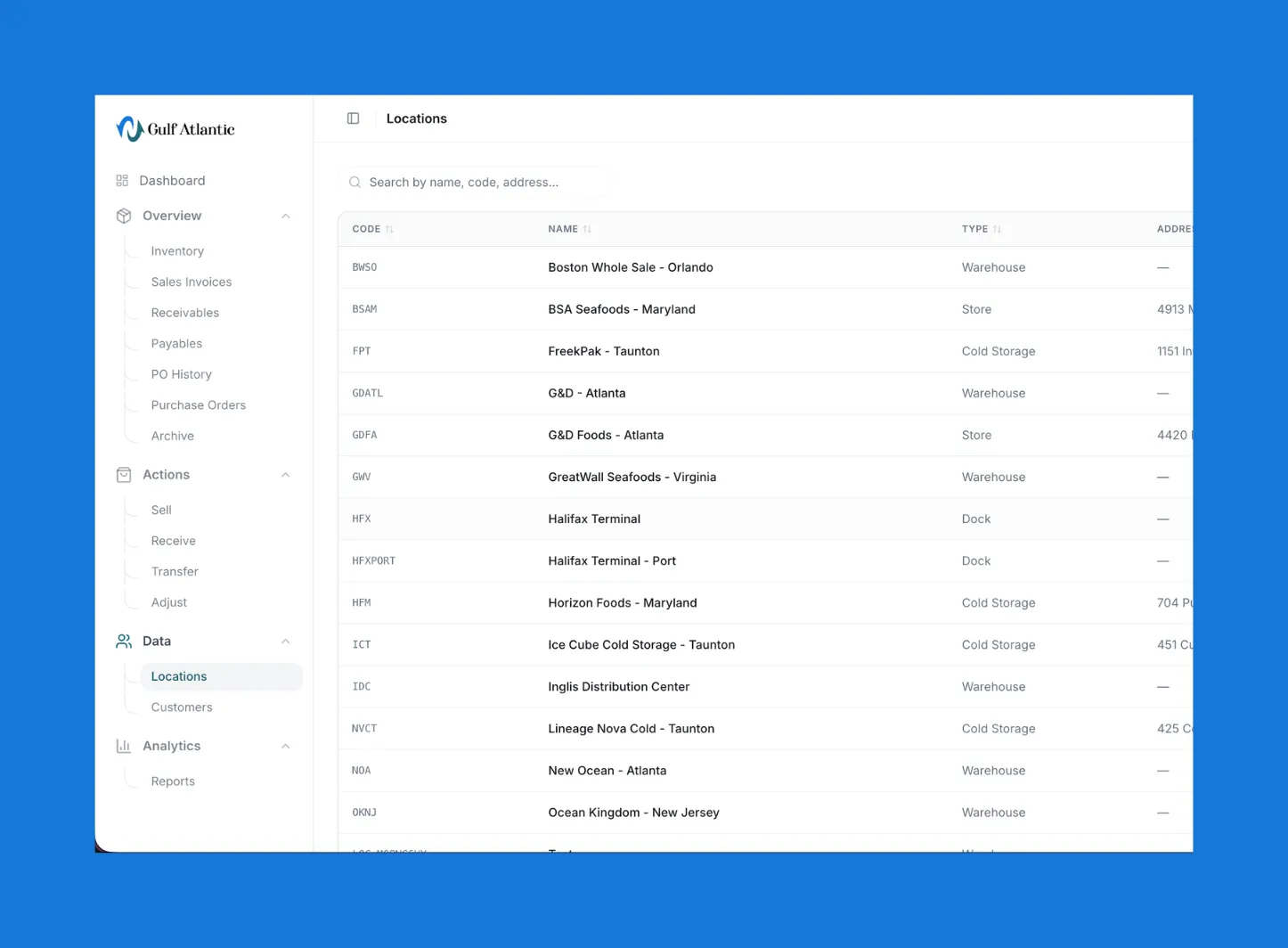
Task: Sort by Type column arrows
Action: click(x=997, y=229)
